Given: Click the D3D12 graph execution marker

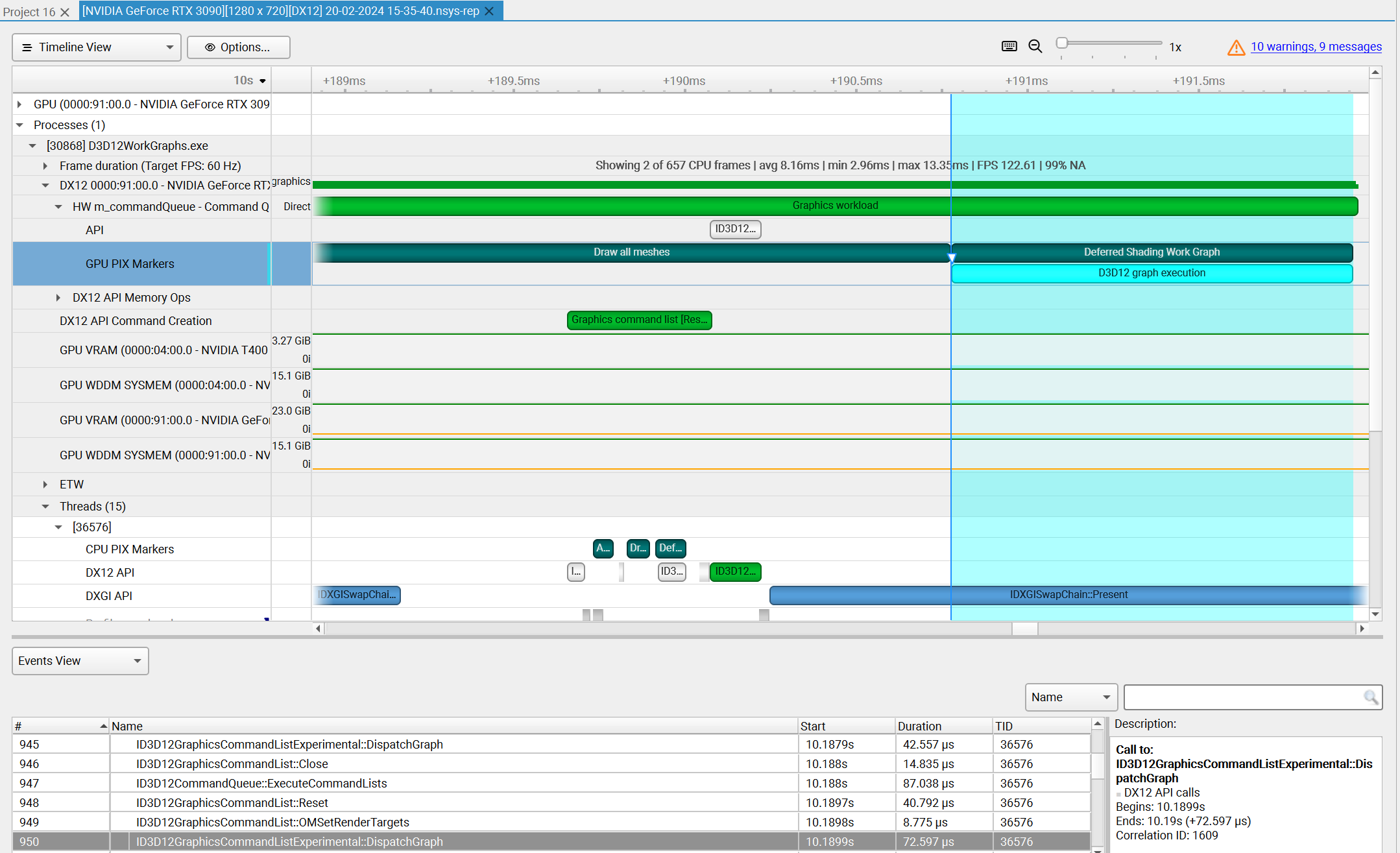Looking at the screenshot, I should 1152,273.
